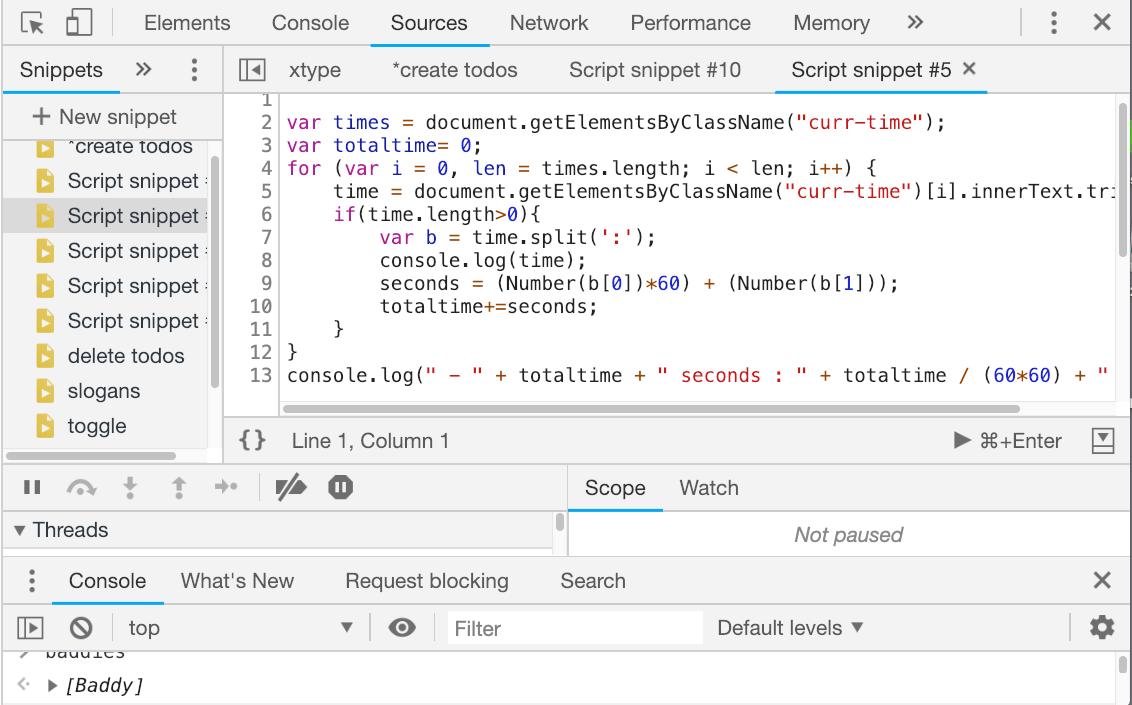Open Console settings with the gear icon
Screen dimensions: 1132x705
click(x=1101, y=627)
